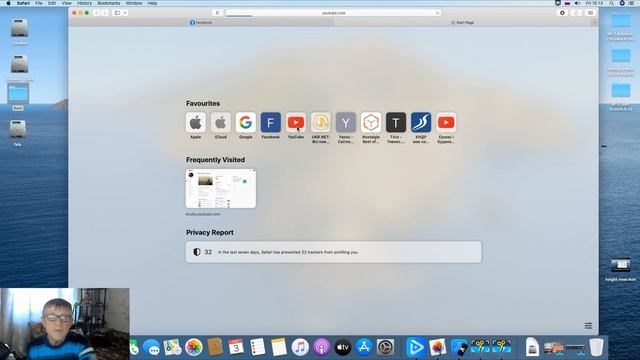Open the Facebook favourite
640x360 pixels.
271,122
